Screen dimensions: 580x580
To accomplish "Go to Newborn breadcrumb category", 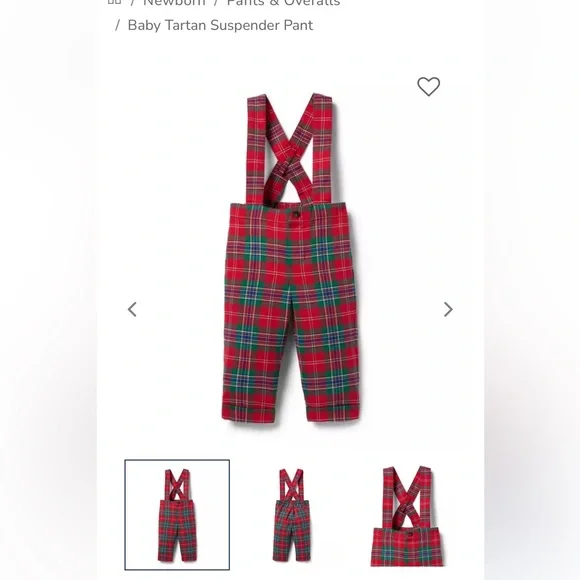I will point(174,3).
